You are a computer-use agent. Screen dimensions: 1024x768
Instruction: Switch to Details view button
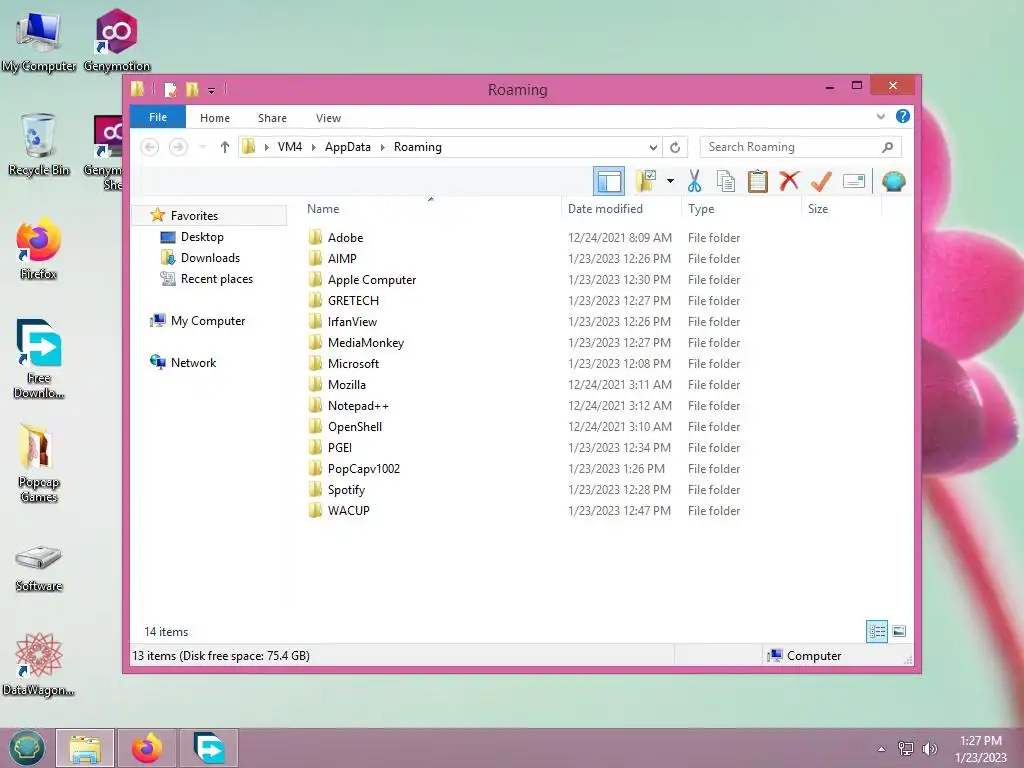[x=876, y=631]
